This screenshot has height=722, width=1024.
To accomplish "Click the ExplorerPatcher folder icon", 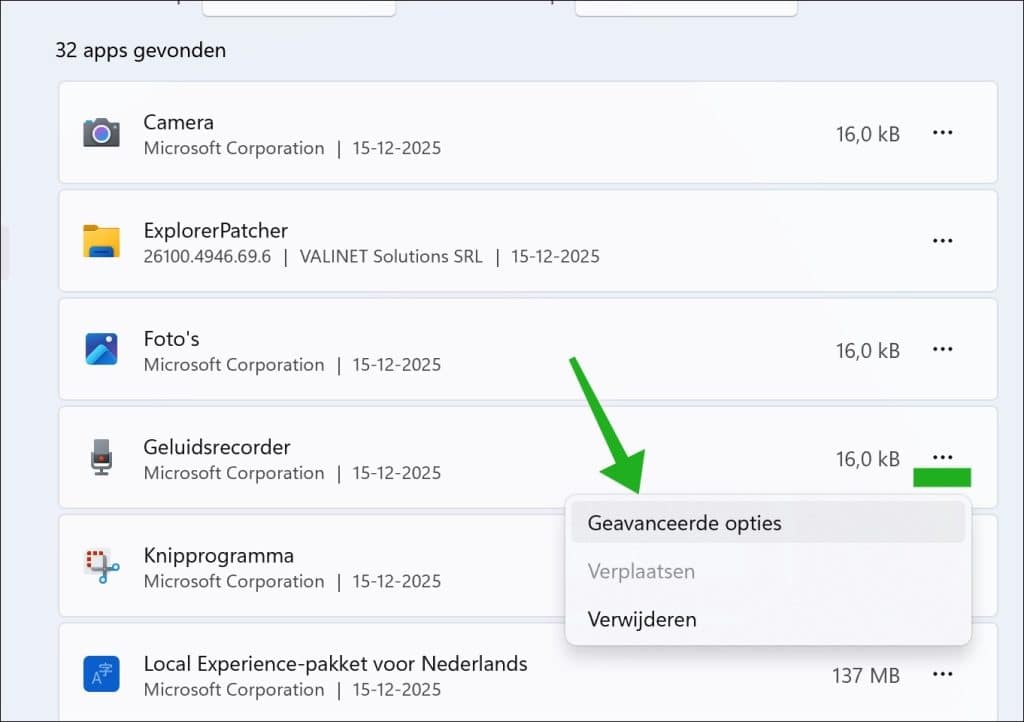I will [100, 241].
